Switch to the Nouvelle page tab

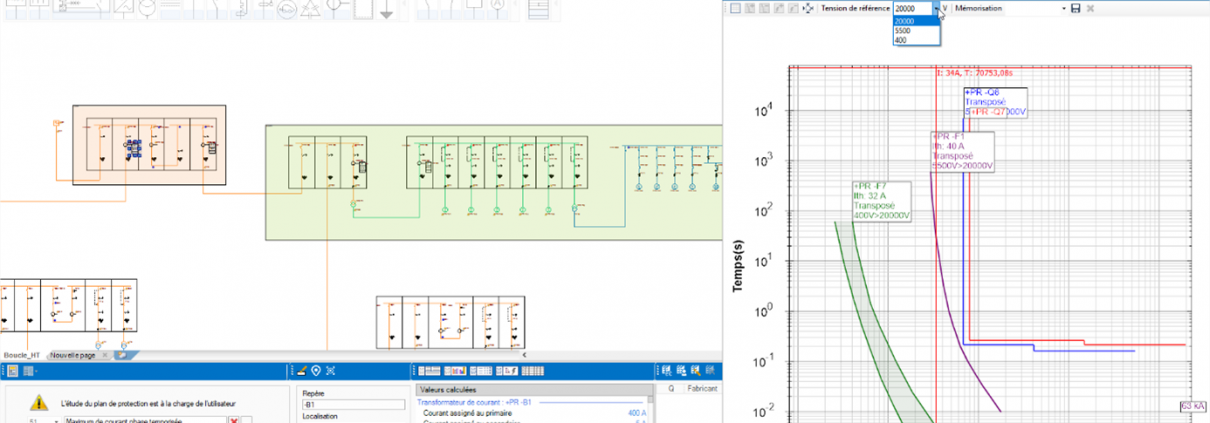click(73, 355)
